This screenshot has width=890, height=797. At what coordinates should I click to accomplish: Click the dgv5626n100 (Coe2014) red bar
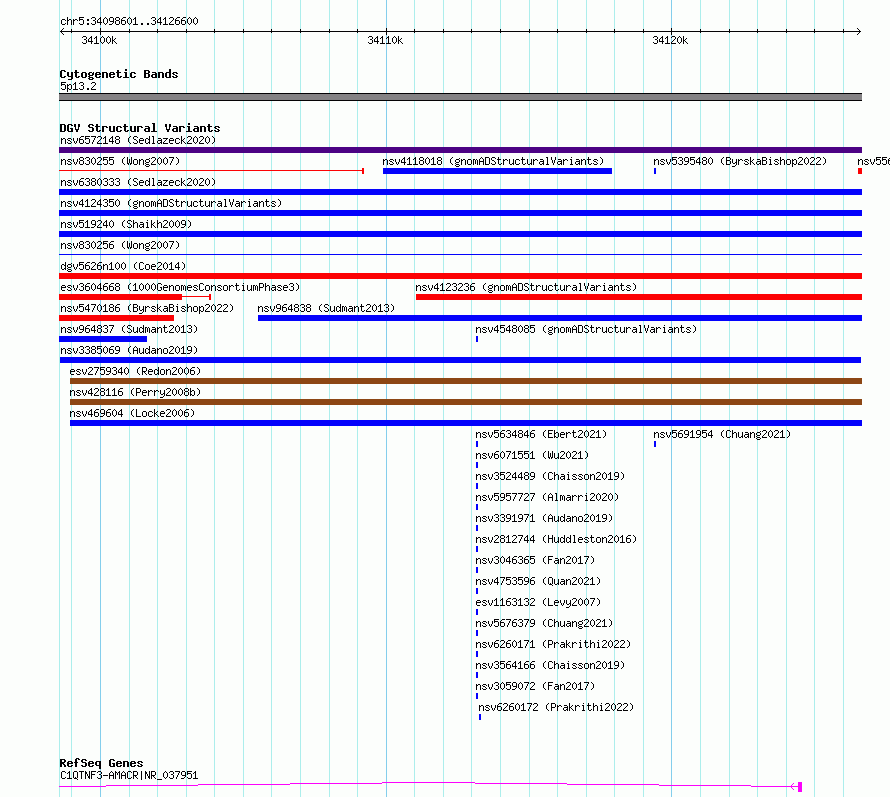[460, 276]
